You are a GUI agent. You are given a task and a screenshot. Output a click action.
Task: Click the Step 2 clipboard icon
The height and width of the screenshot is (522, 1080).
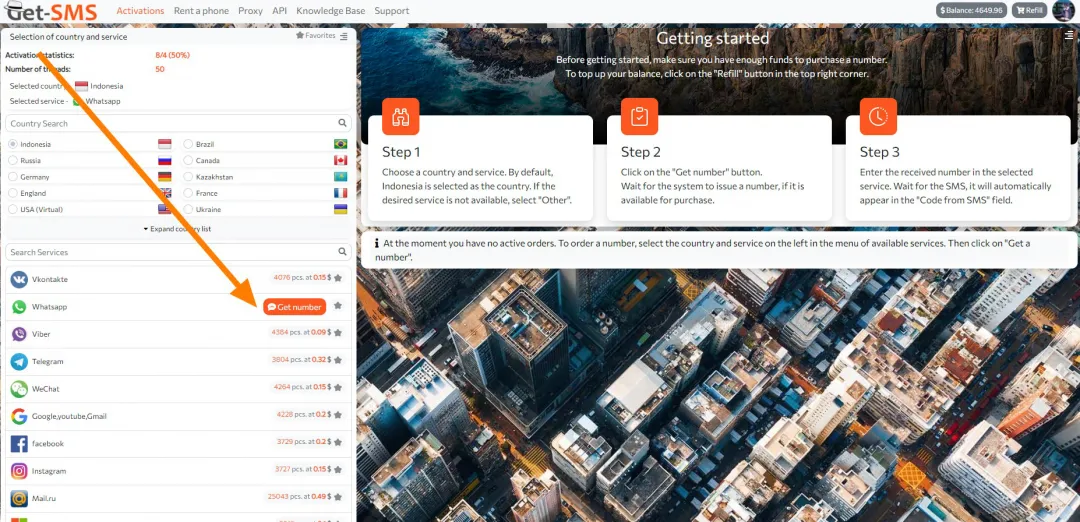click(639, 116)
